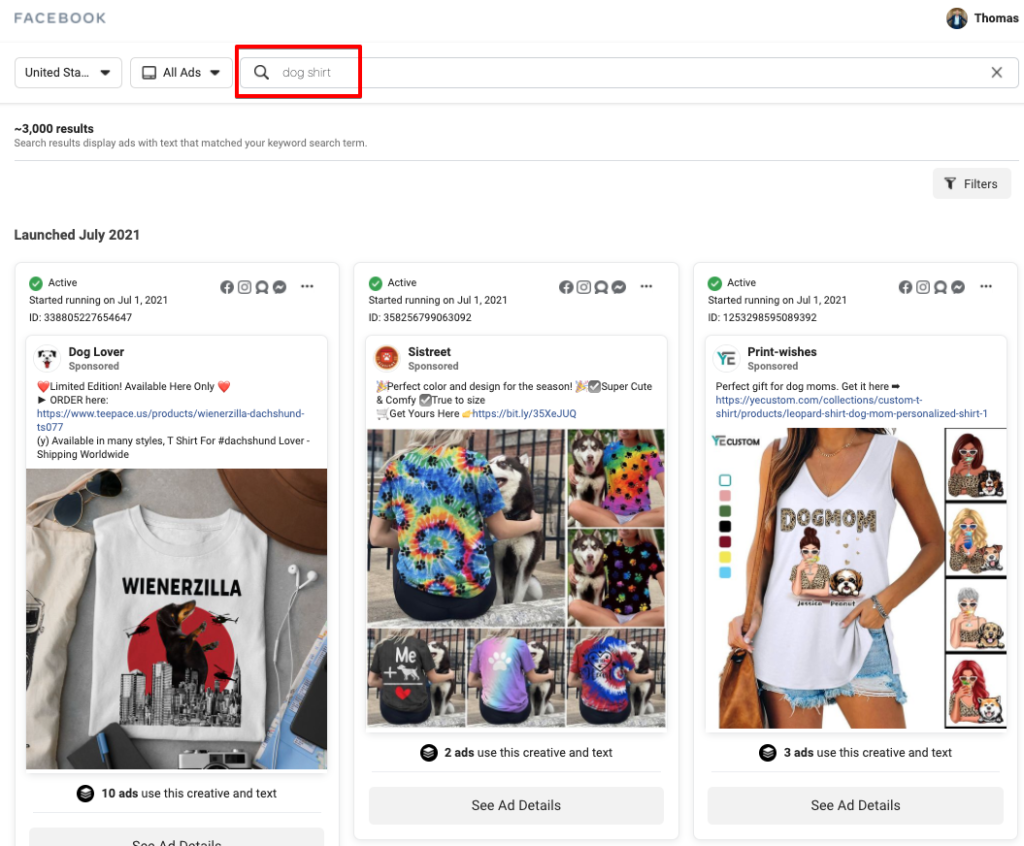Open the bit.ly/35XeJUQ link
1024x846 pixels.
click(x=524, y=414)
